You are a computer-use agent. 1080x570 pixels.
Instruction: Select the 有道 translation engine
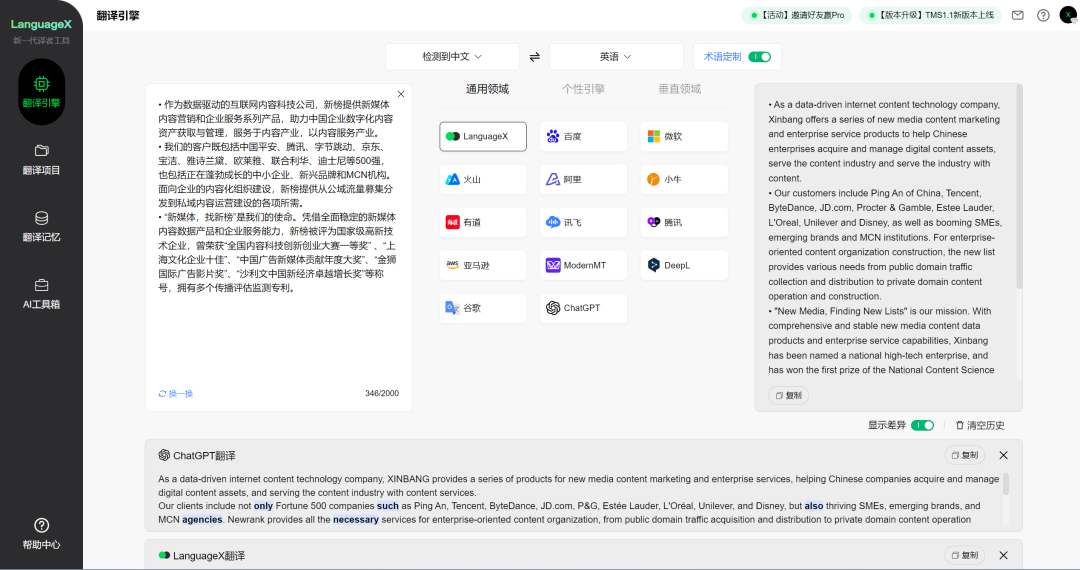483,222
